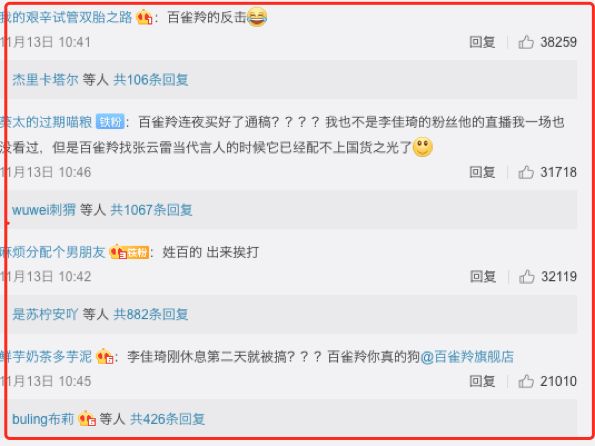Click crown badge next to buling布莉
The image size is (595, 446).
click(87, 419)
